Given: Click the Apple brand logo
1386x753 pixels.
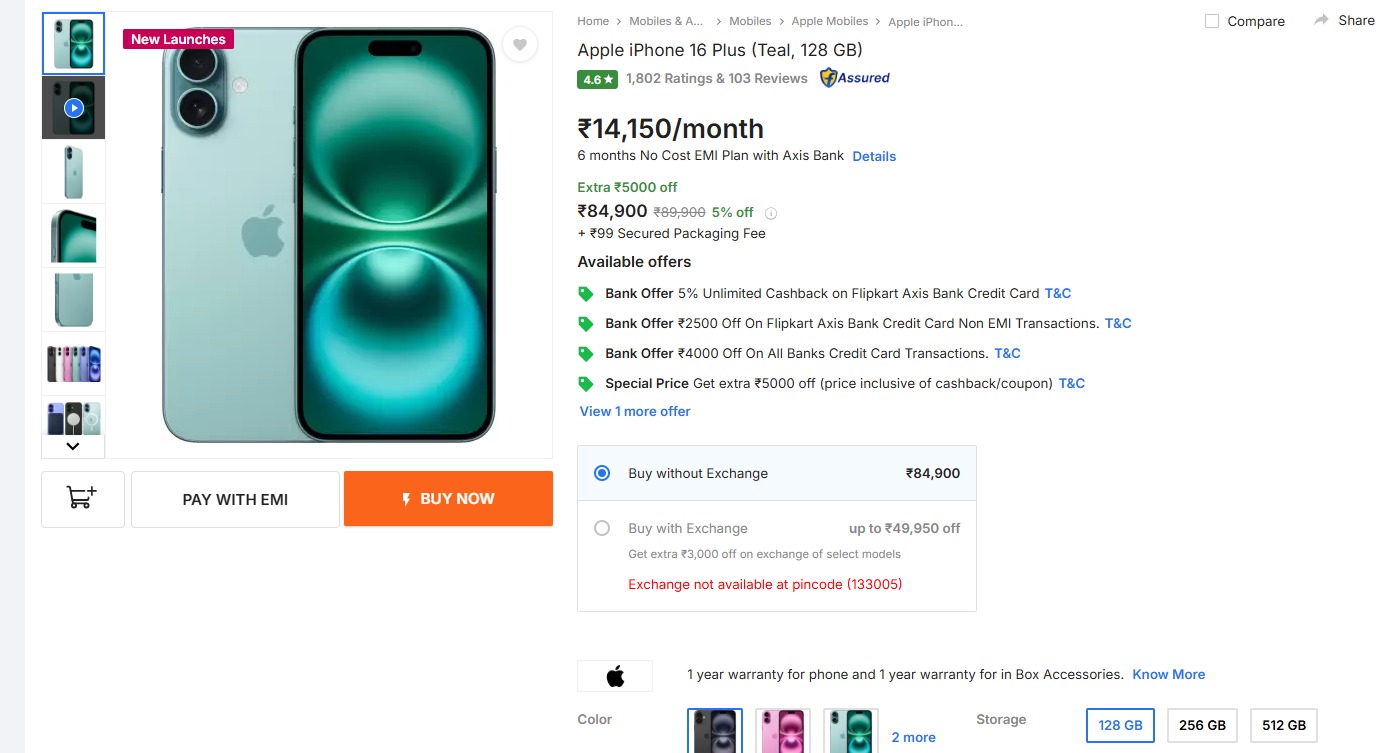Looking at the screenshot, I should click(615, 676).
